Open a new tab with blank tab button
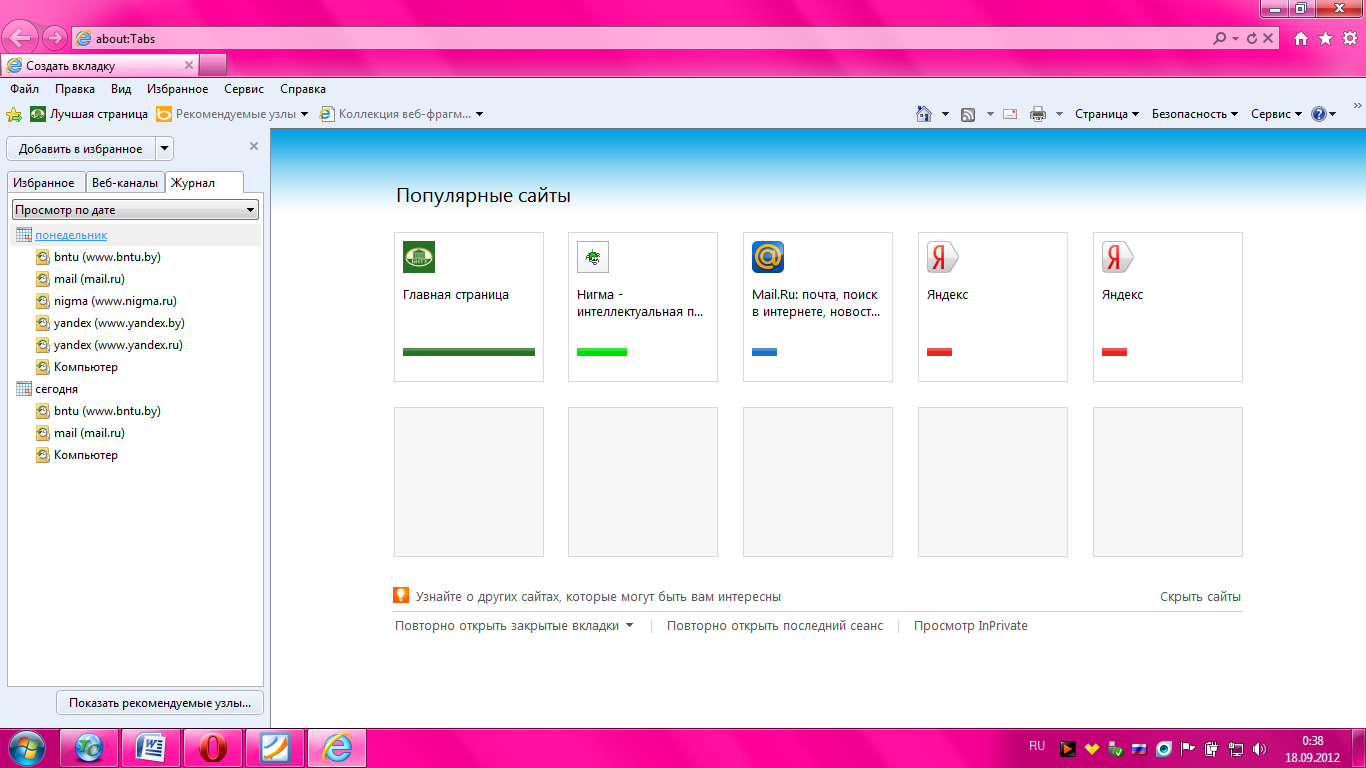The width and height of the screenshot is (1366, 768). pos(213,66)
